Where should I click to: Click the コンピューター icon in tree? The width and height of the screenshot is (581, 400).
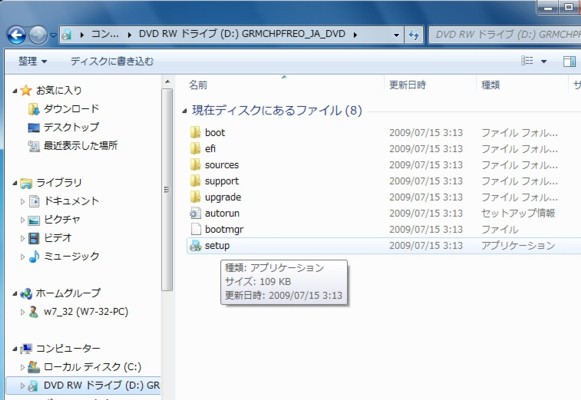click(26, 349)
